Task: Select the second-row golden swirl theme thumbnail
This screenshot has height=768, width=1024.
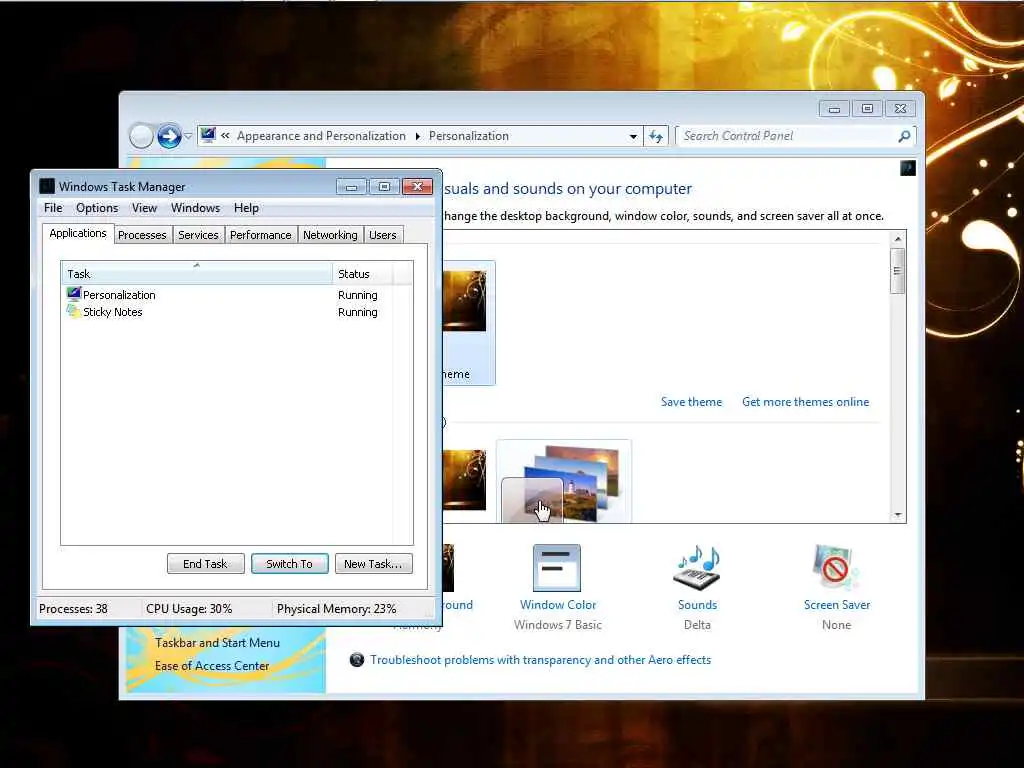Action: 464,479
